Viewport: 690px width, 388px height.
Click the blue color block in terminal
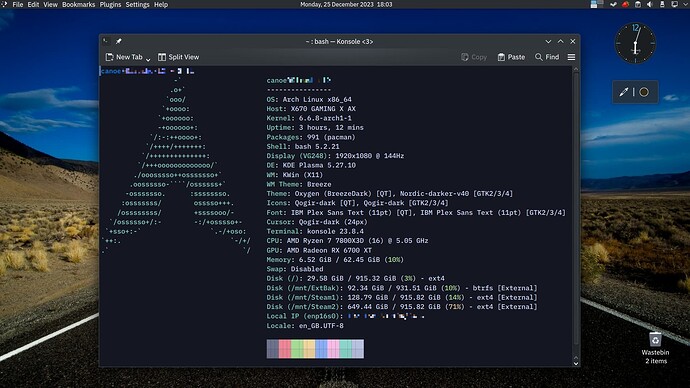coord(321,348)
